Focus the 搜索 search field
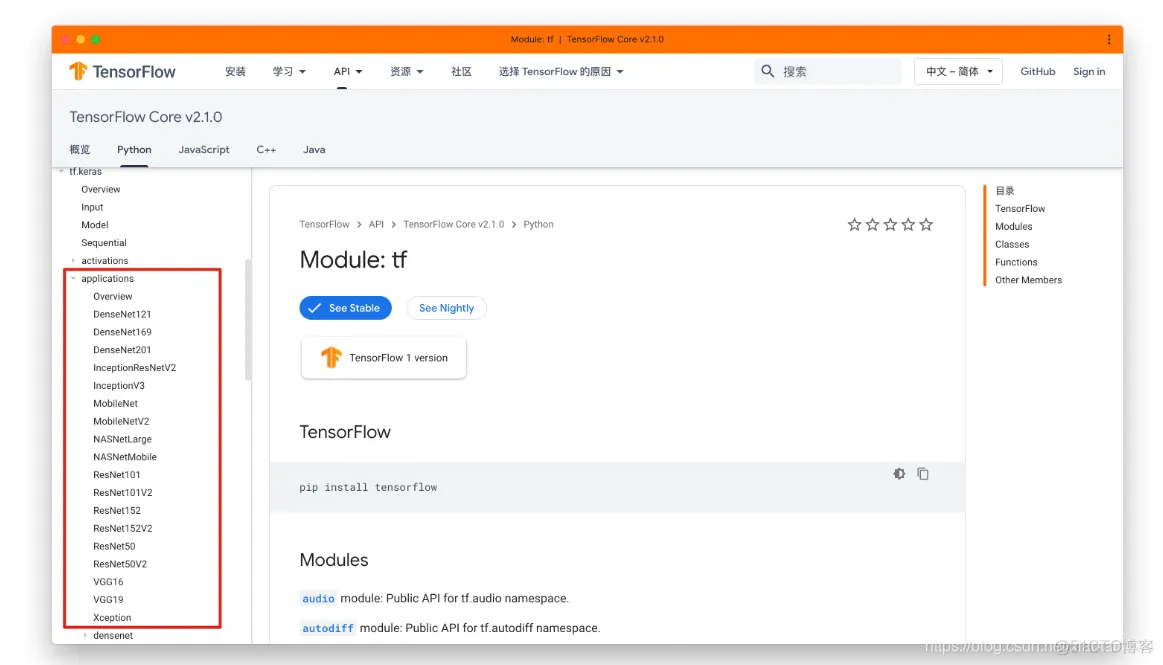 coord(828,71)
